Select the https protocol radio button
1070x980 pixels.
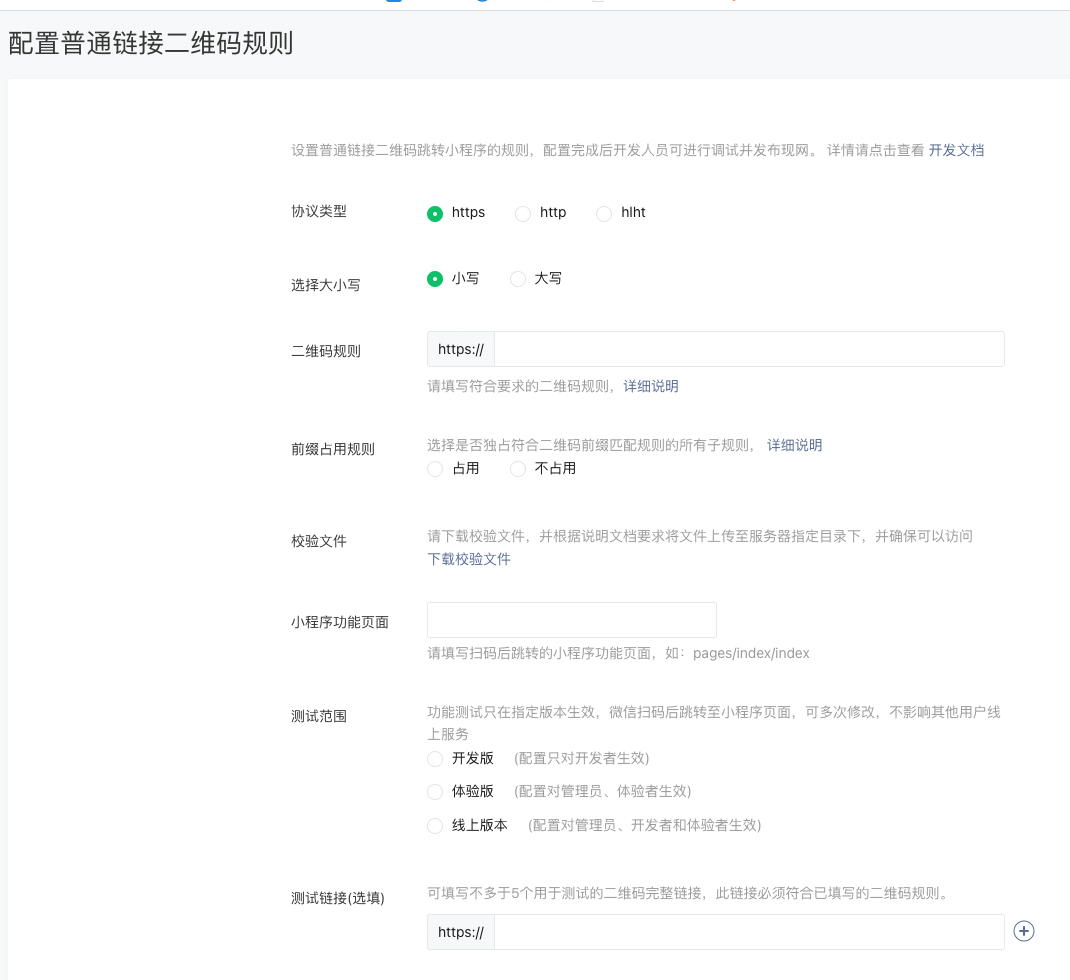[435, 214]
